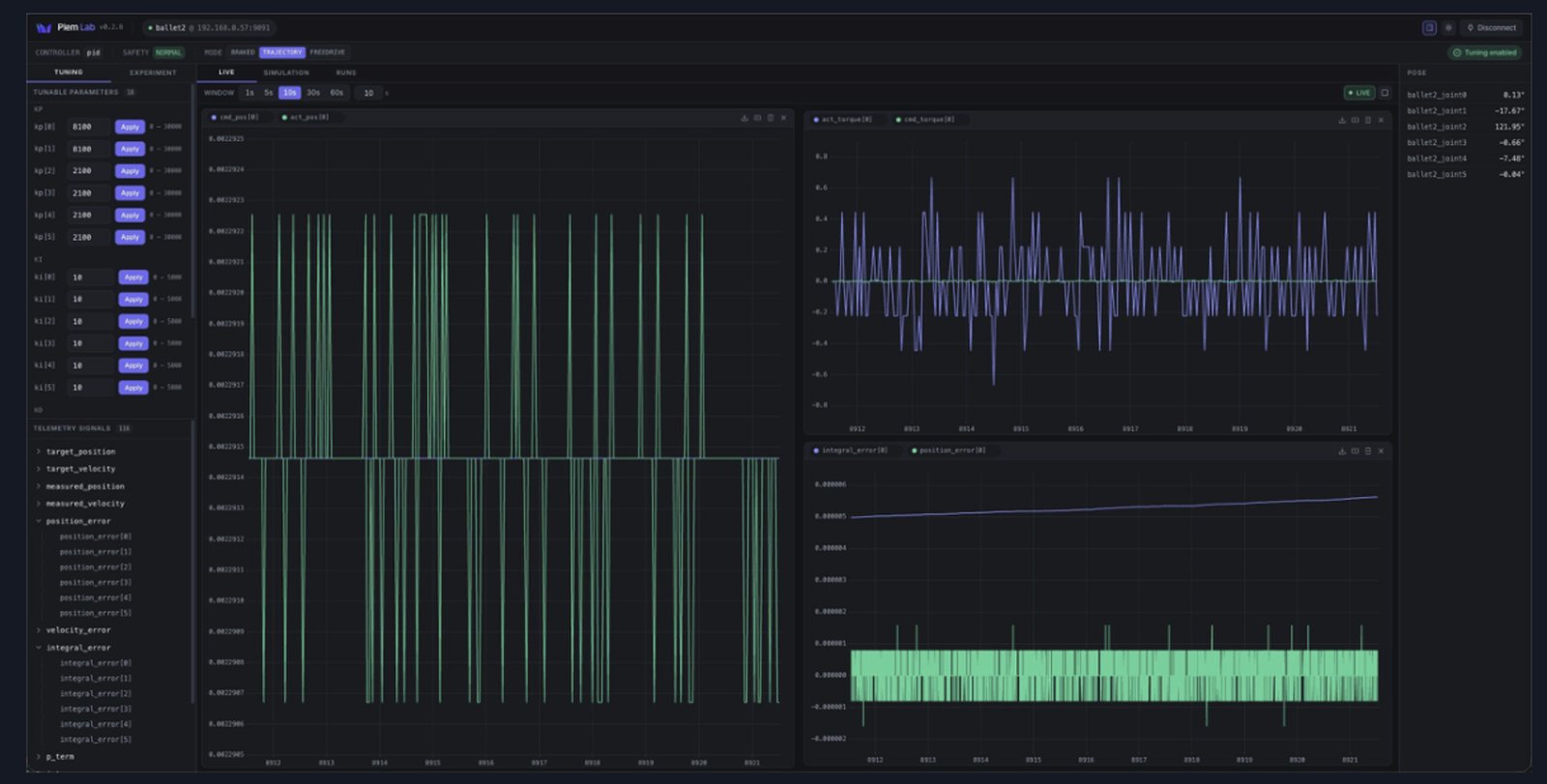Open the RUNS tab

(x=346, y=73)
